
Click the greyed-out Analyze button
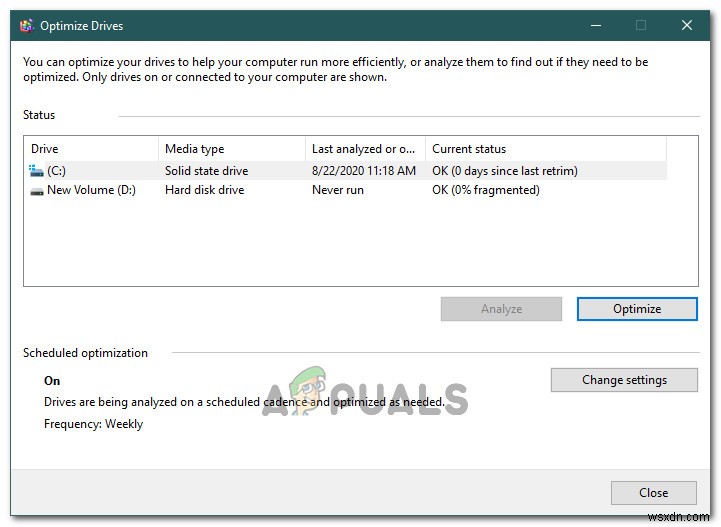coord(501,309)
